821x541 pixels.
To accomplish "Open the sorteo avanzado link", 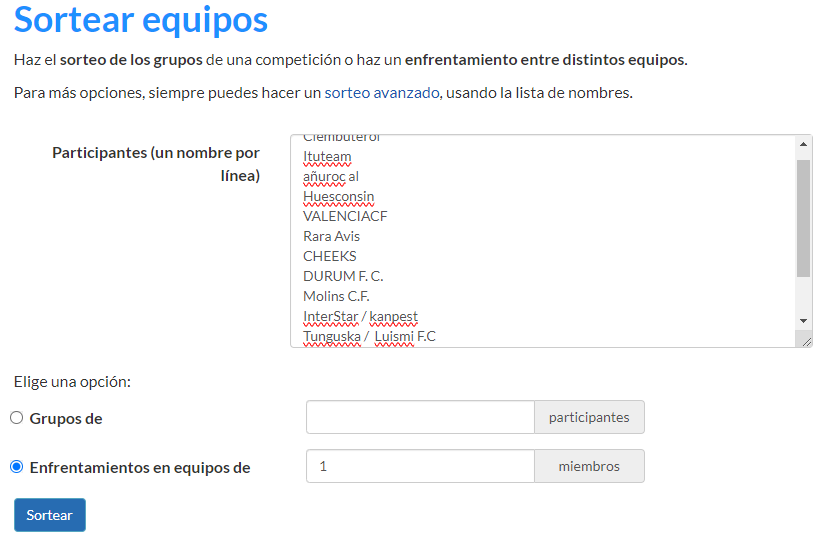I will coord(381,93).
